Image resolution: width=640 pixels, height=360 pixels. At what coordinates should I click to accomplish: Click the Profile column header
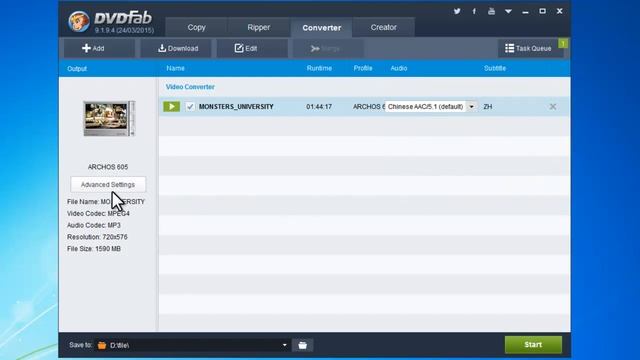pos(363,68)
